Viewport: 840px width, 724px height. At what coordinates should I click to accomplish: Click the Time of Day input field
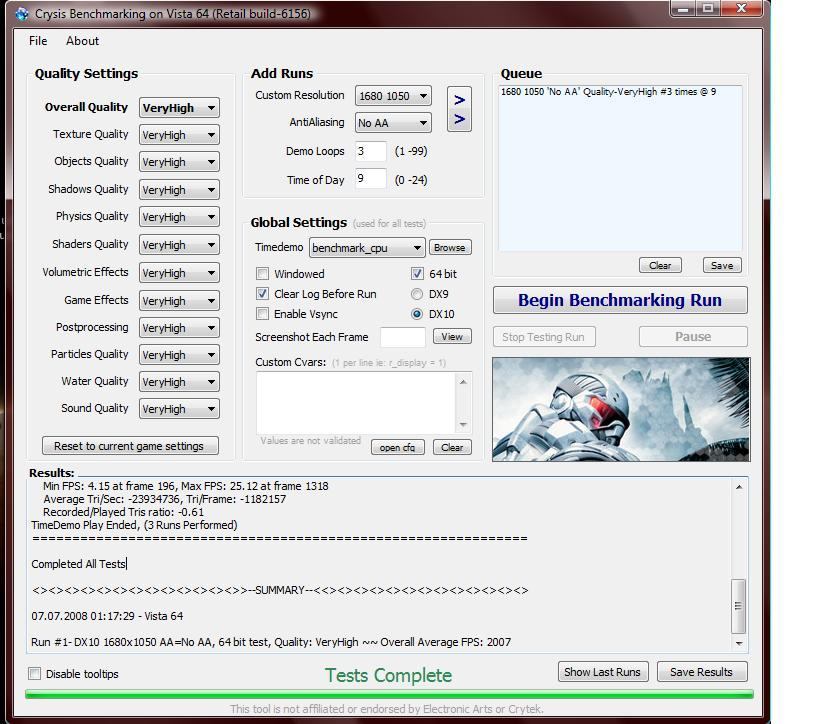(371, 179)
